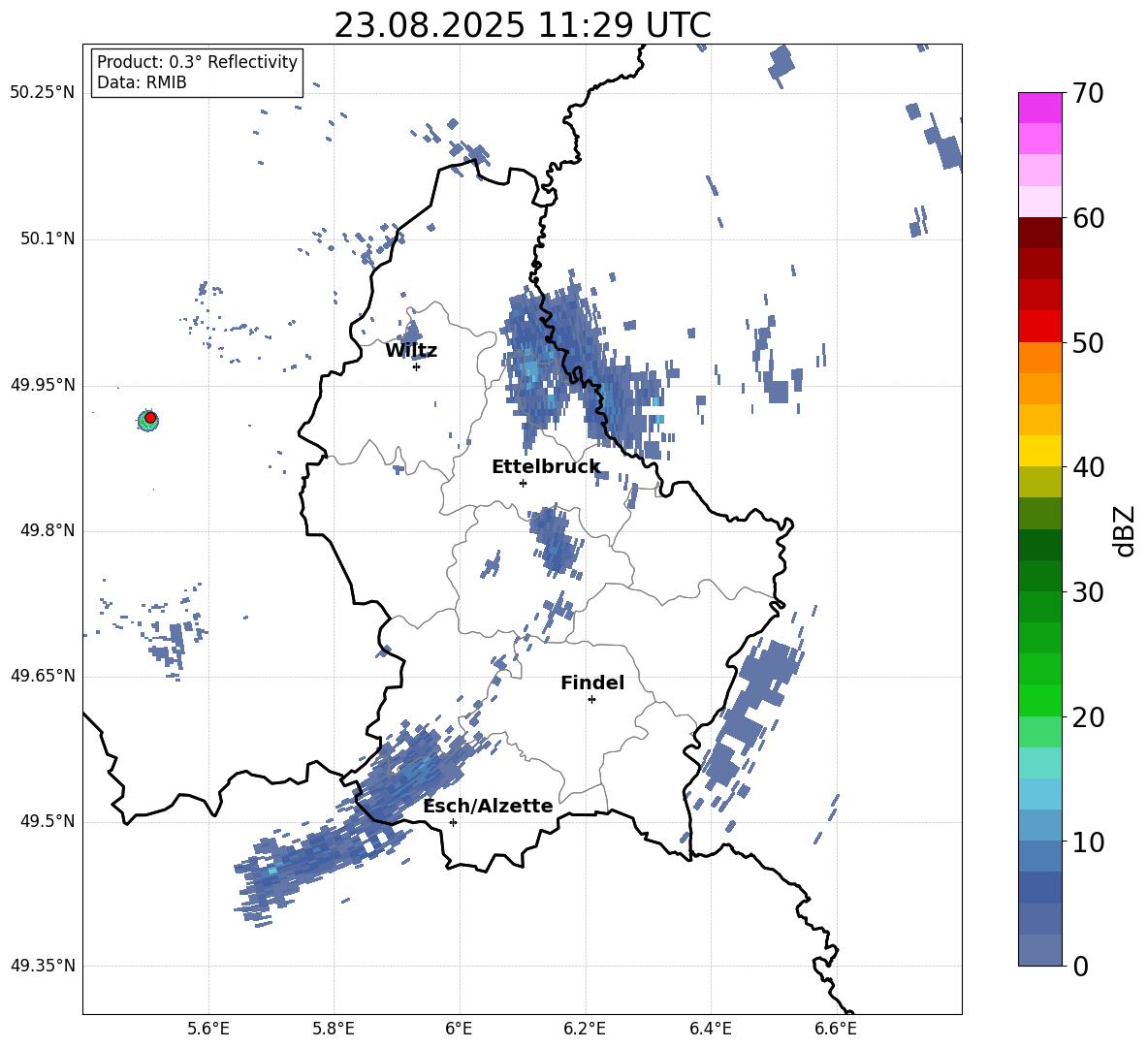The image size is (1148, 1048).
Task: Click the bright red colorbar swatch near 50
Action: click(1039, 327)
